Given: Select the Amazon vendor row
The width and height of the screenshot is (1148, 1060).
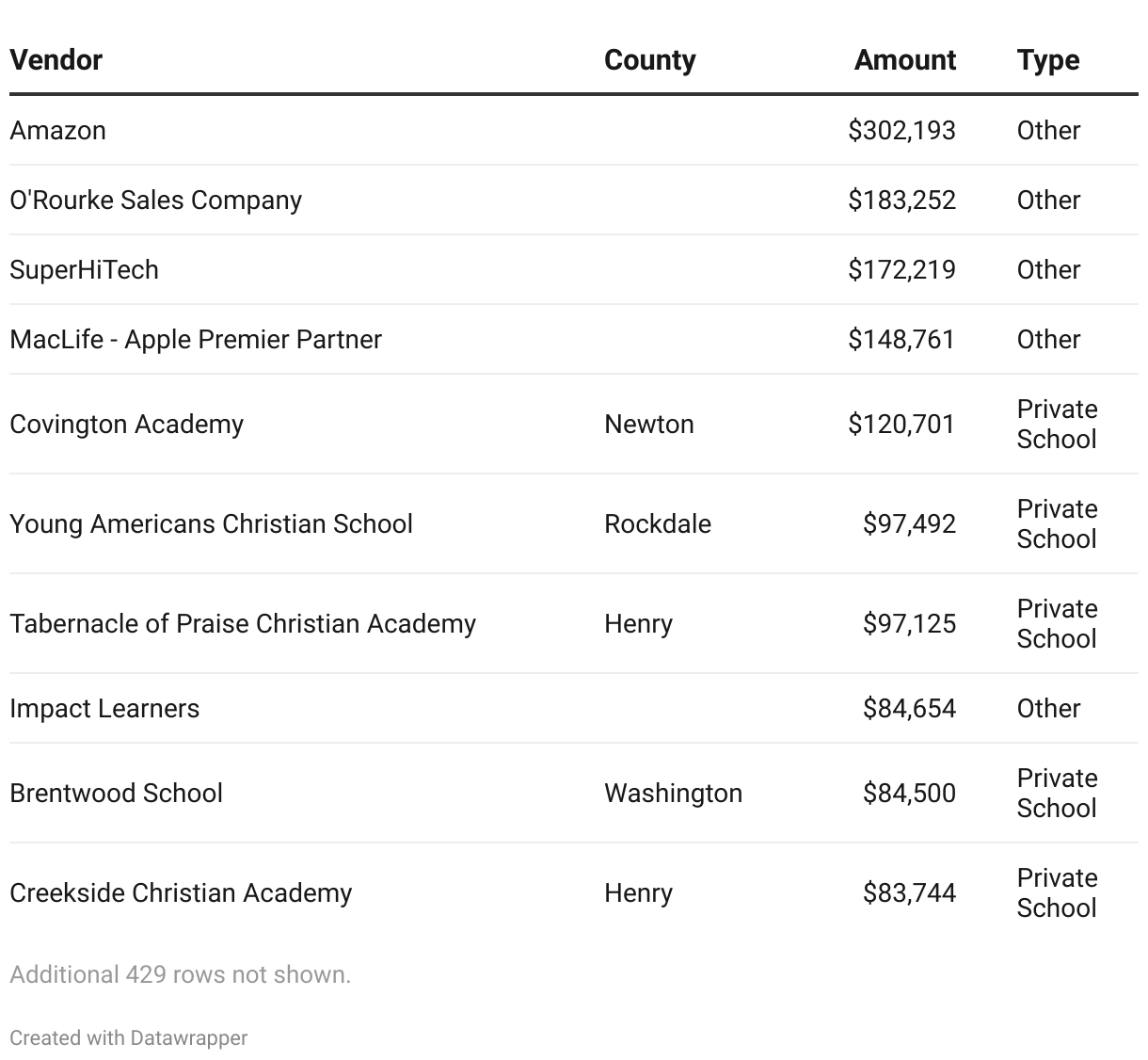Looking at the screenshot, I should click(x=58, y=131).
